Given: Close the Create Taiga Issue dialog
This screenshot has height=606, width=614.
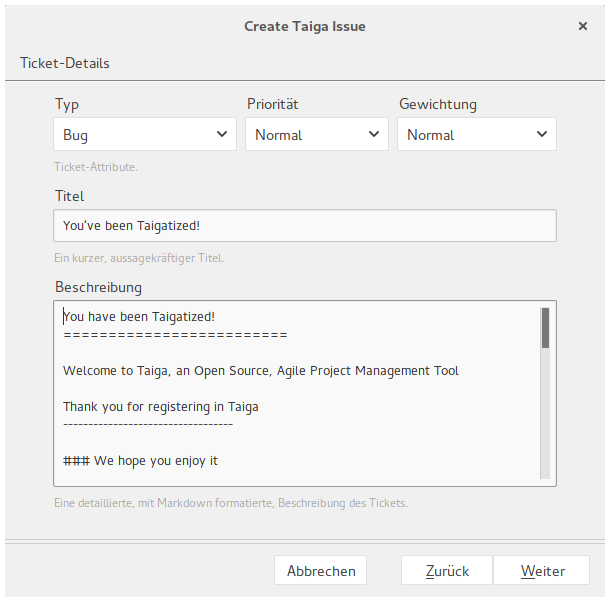Looking at the screenshot, I should click(x=582, y=26).
